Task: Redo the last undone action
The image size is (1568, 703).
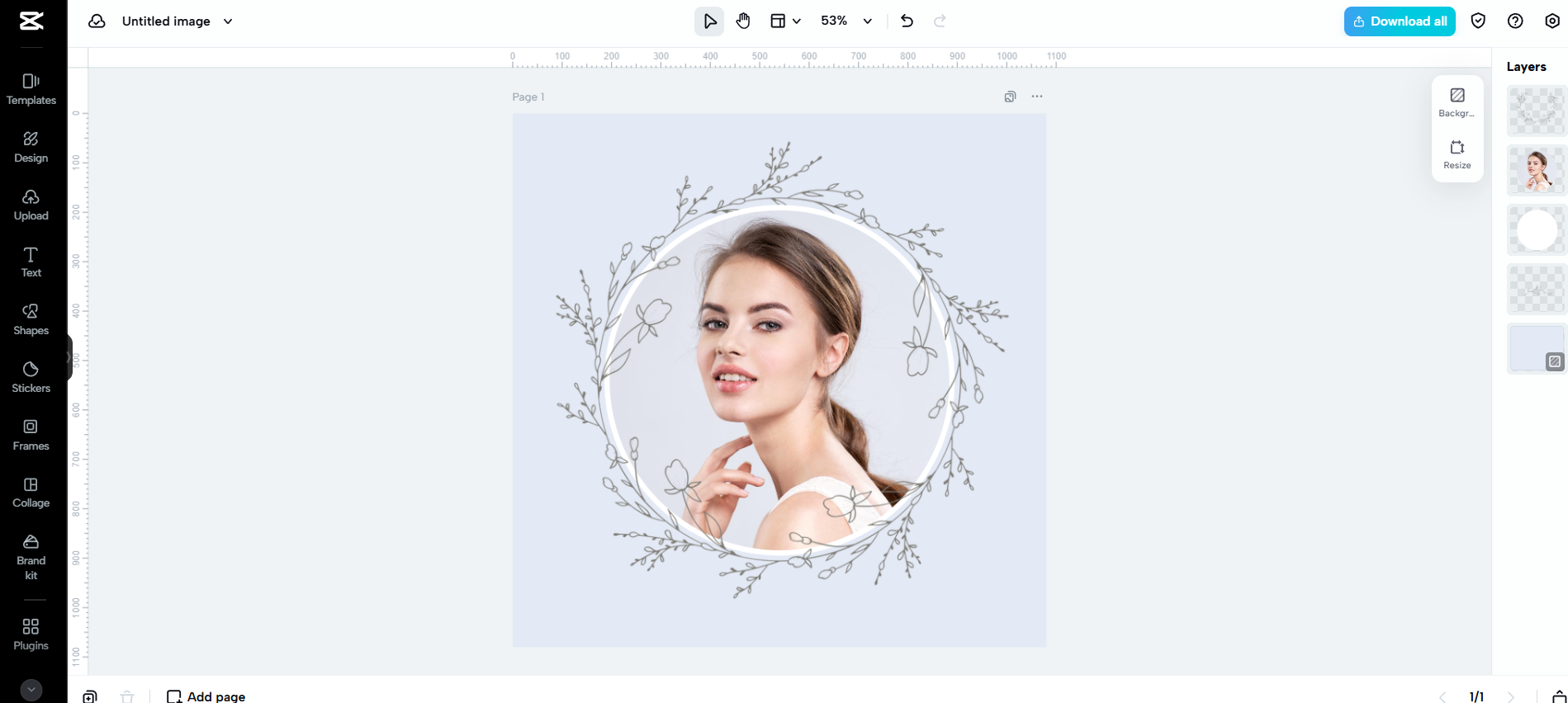Action: point(940,21)
